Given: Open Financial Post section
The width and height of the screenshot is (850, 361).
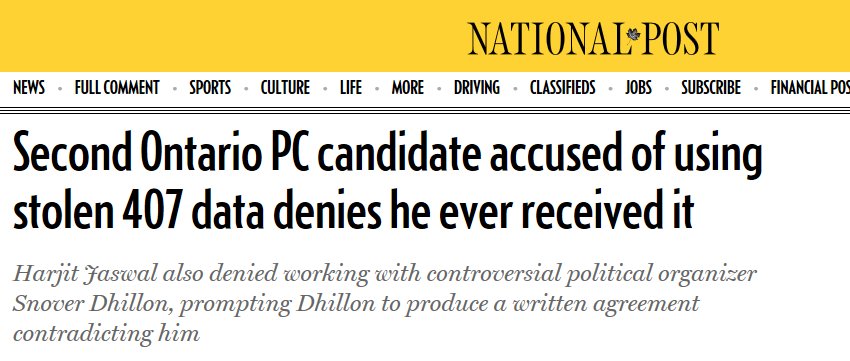Looking at the screenshot, I should click(x=810, y=88).
